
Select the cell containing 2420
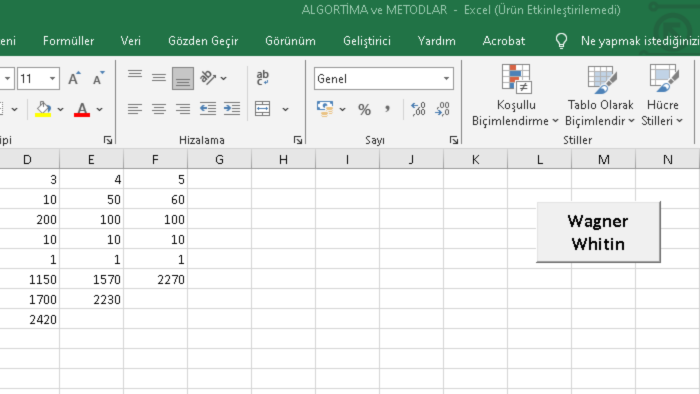pyautogui.click(x=29, y=320)
